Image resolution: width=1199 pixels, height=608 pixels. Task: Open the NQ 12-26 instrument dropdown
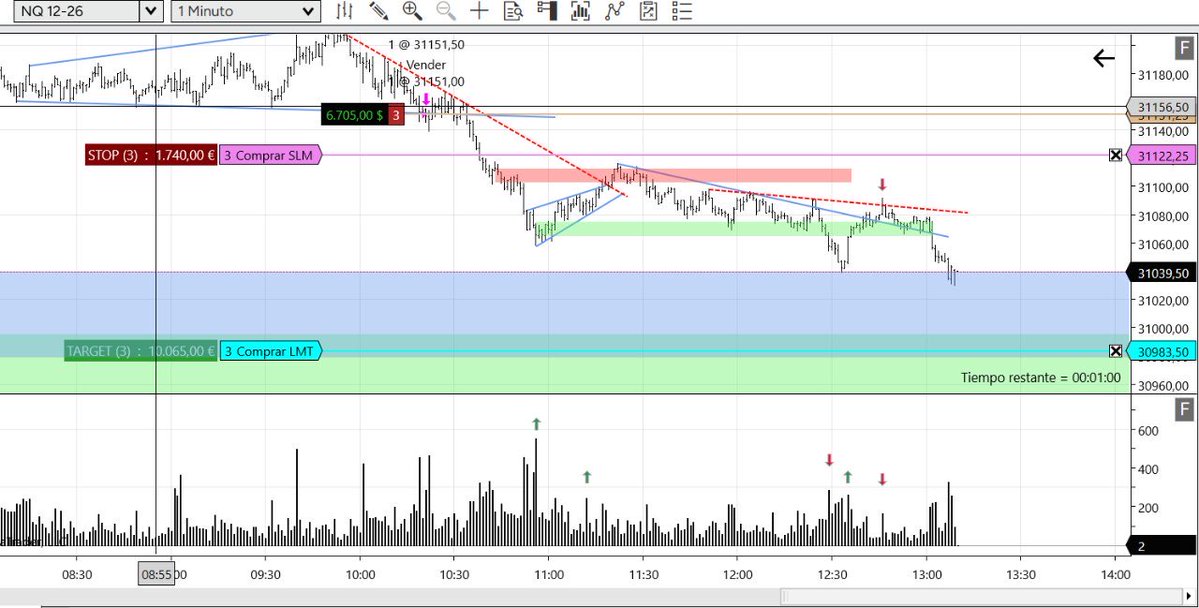pos(151,11)
